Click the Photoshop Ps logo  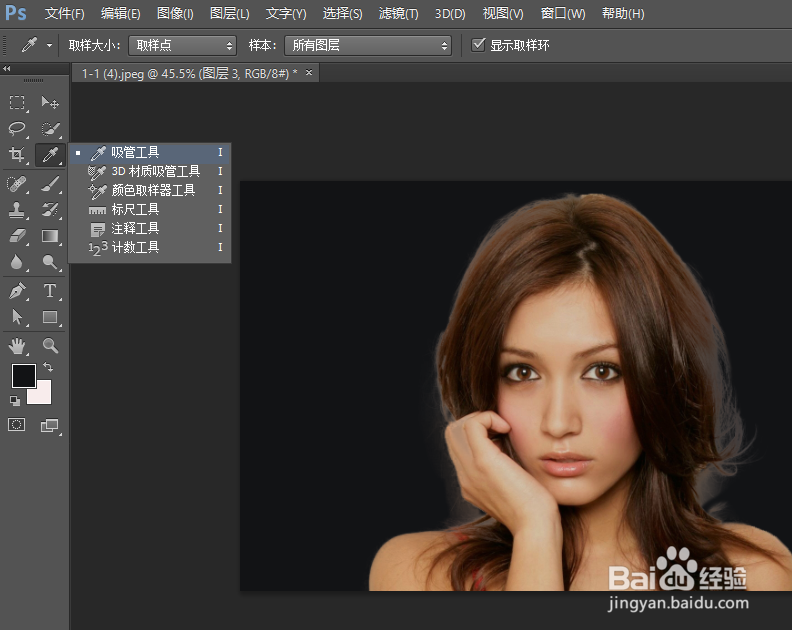[x=16, y=13]
